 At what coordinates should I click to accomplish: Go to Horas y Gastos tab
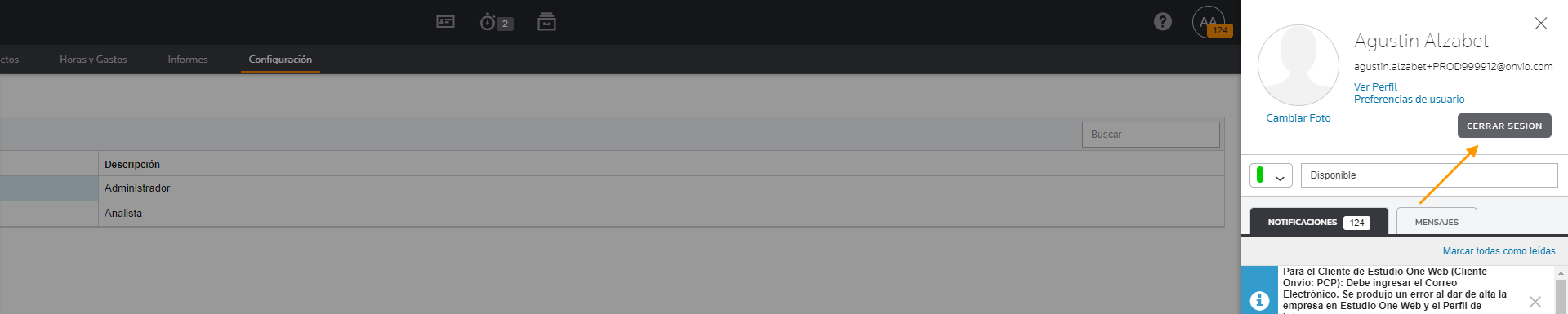93,60
